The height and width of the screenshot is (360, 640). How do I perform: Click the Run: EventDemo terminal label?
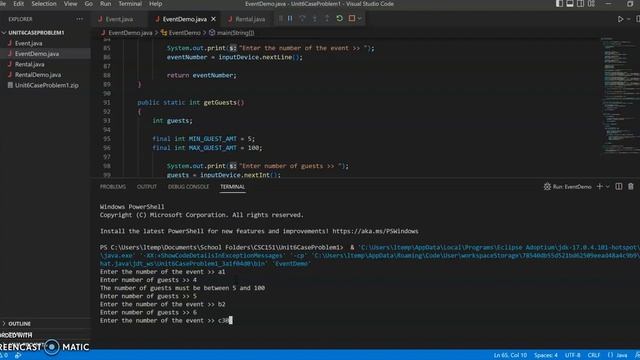[x=568, y=187]
